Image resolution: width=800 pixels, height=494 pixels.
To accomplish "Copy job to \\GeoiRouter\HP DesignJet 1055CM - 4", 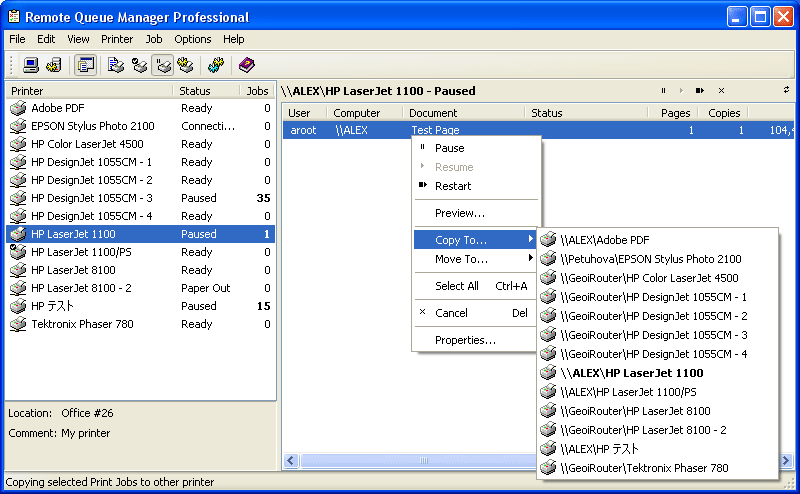I will pos(658,354).
